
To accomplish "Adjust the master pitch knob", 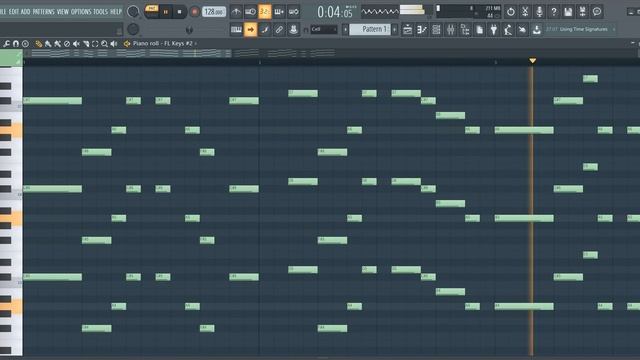I will [x=133, y=29].
